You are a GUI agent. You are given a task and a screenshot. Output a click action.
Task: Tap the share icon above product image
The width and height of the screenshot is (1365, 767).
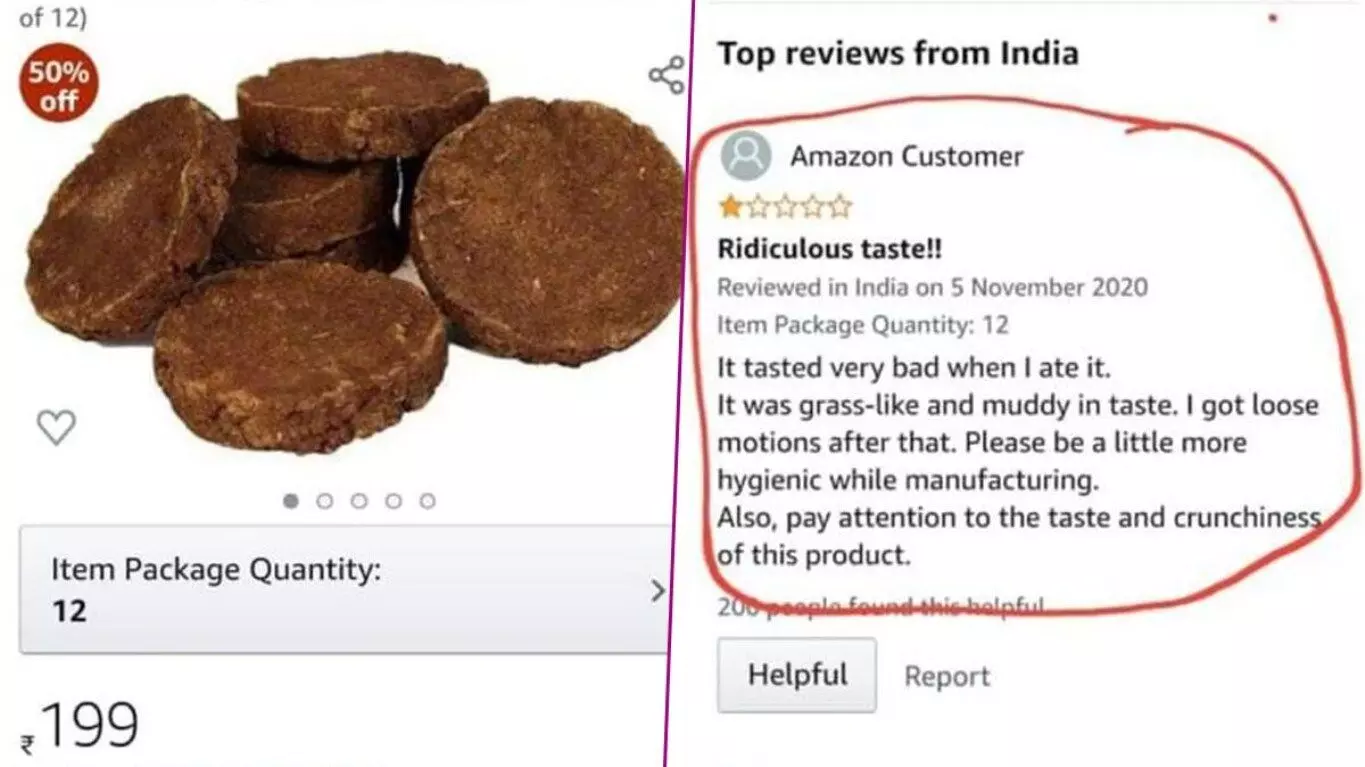click(666, 75)
